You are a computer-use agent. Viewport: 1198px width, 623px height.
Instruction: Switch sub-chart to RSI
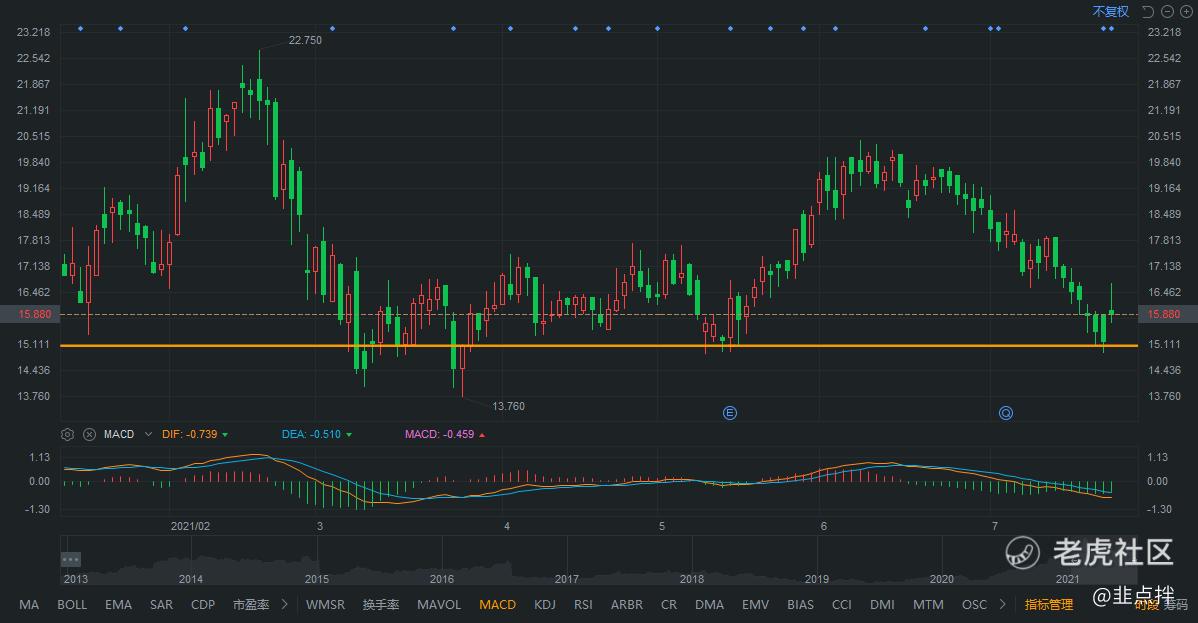point(583,605)
